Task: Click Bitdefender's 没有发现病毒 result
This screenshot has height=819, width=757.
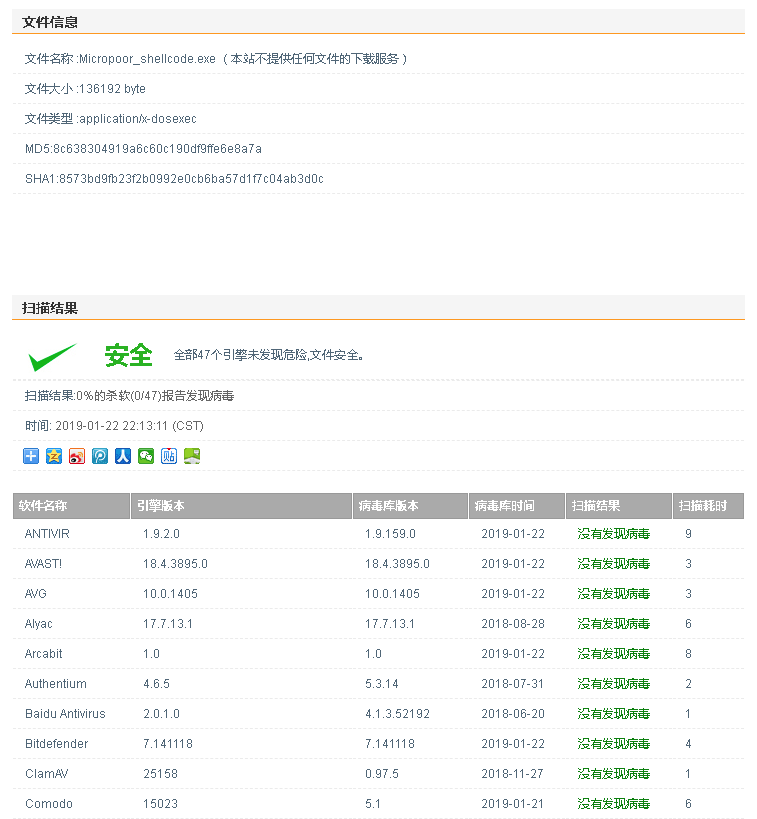Action: tap(613, 744)
